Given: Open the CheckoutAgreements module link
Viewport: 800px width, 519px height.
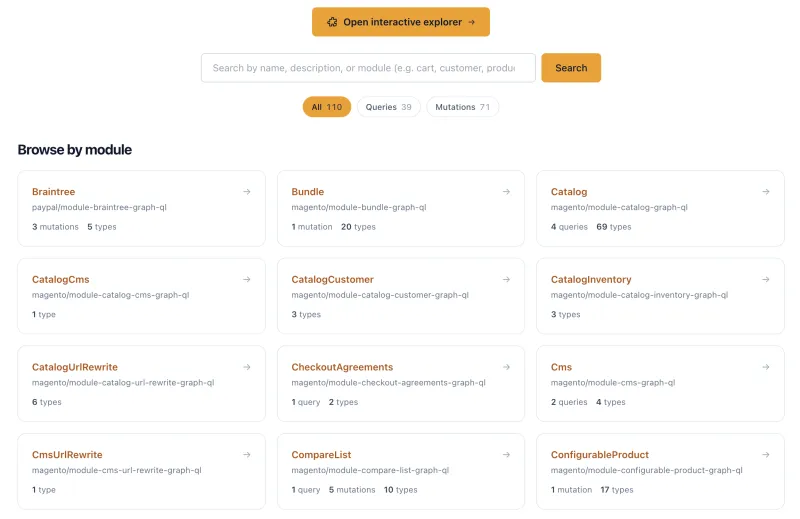Looking at the screenshot, I should point(342,367).
